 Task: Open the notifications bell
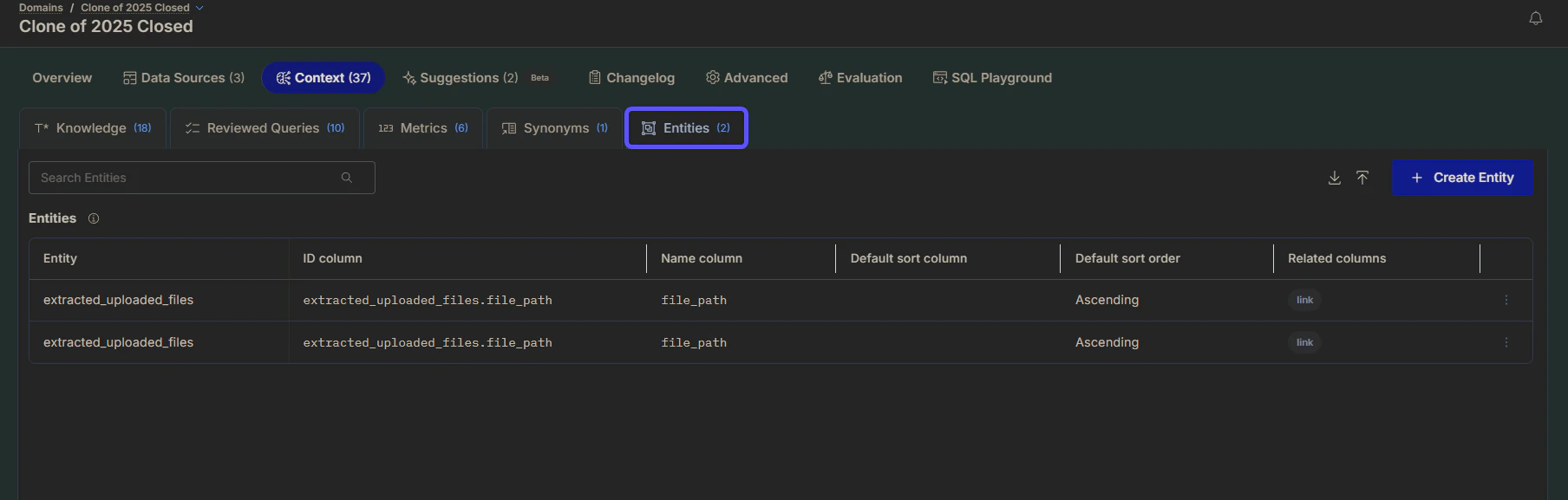(1535, 18)
